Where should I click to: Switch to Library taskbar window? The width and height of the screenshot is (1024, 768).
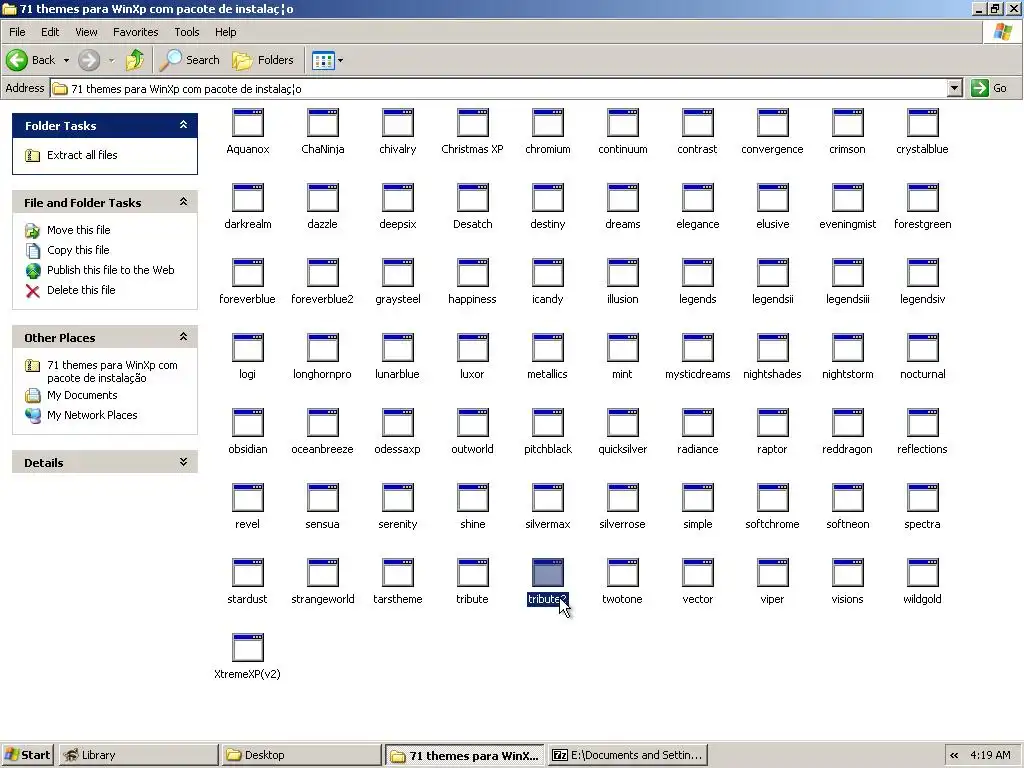[138, 755]
